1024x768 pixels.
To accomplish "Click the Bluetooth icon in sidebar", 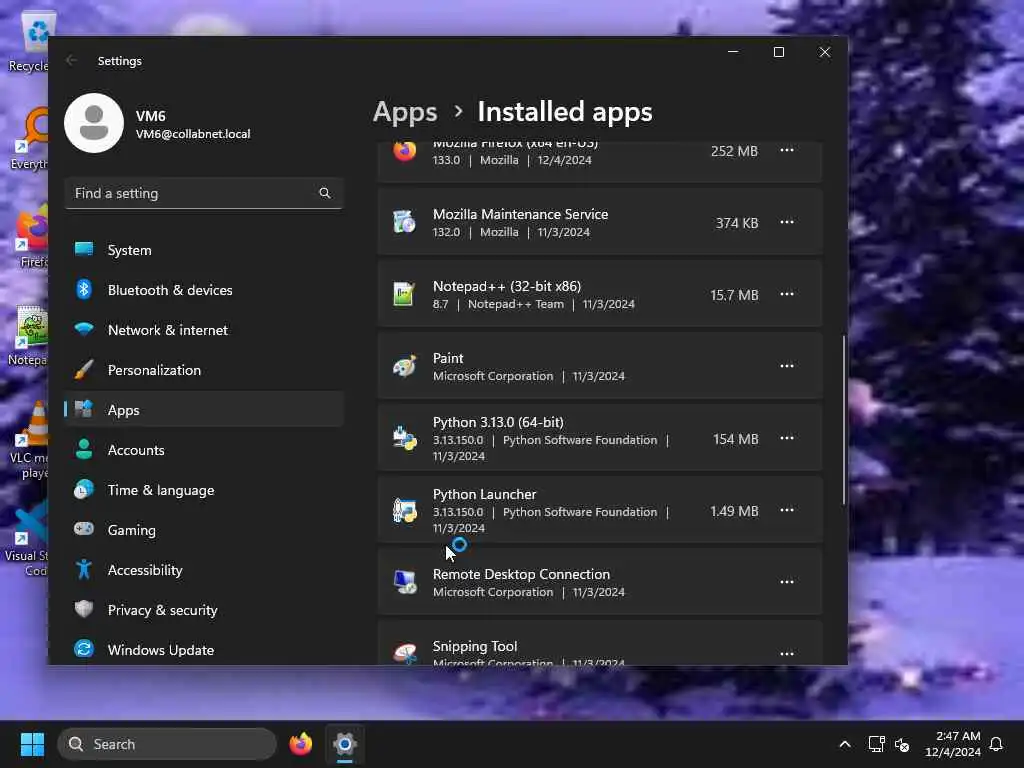I will 84,289.
